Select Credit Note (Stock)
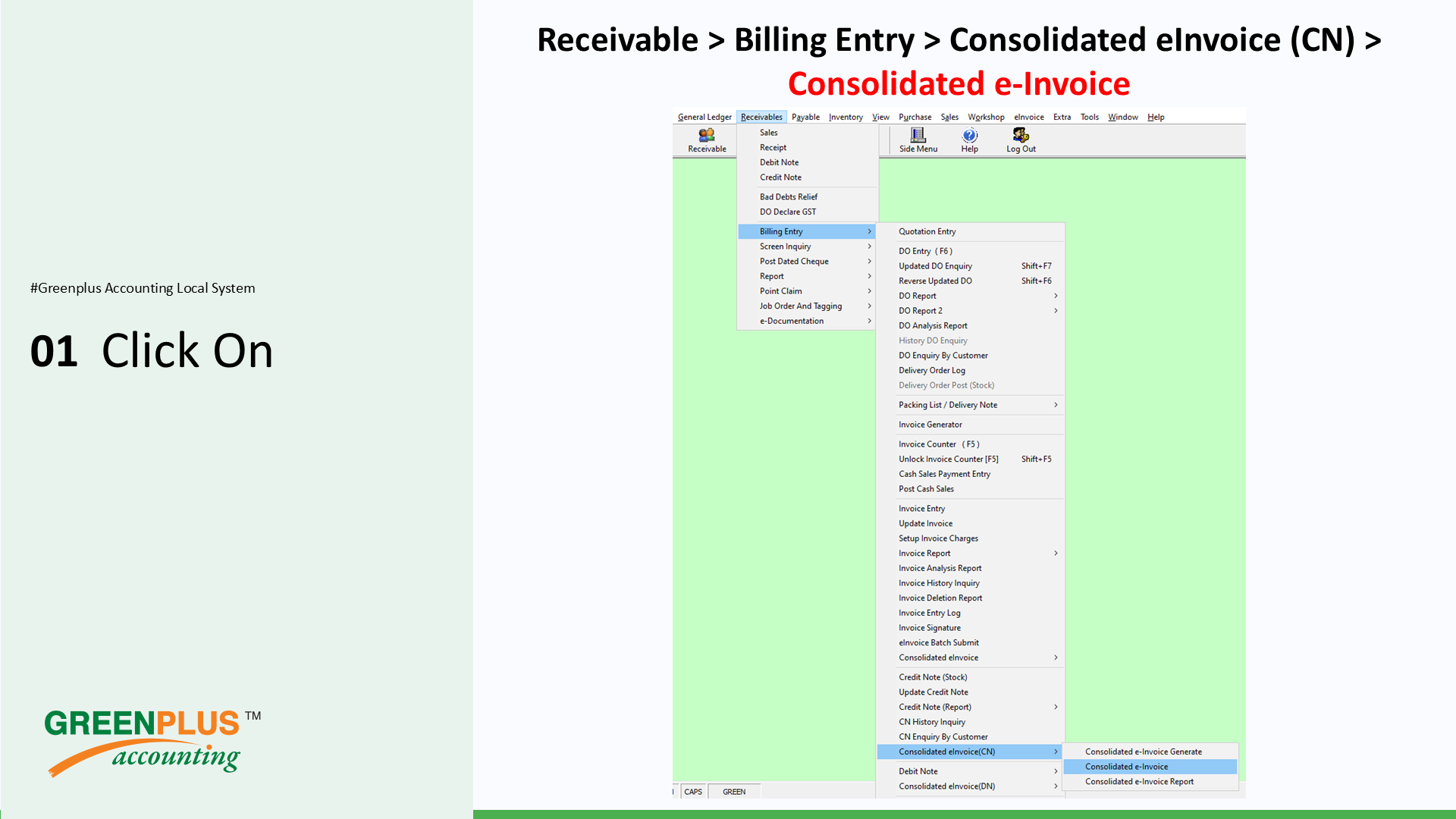The image size is (1456, 819). [x=971, y=677]
